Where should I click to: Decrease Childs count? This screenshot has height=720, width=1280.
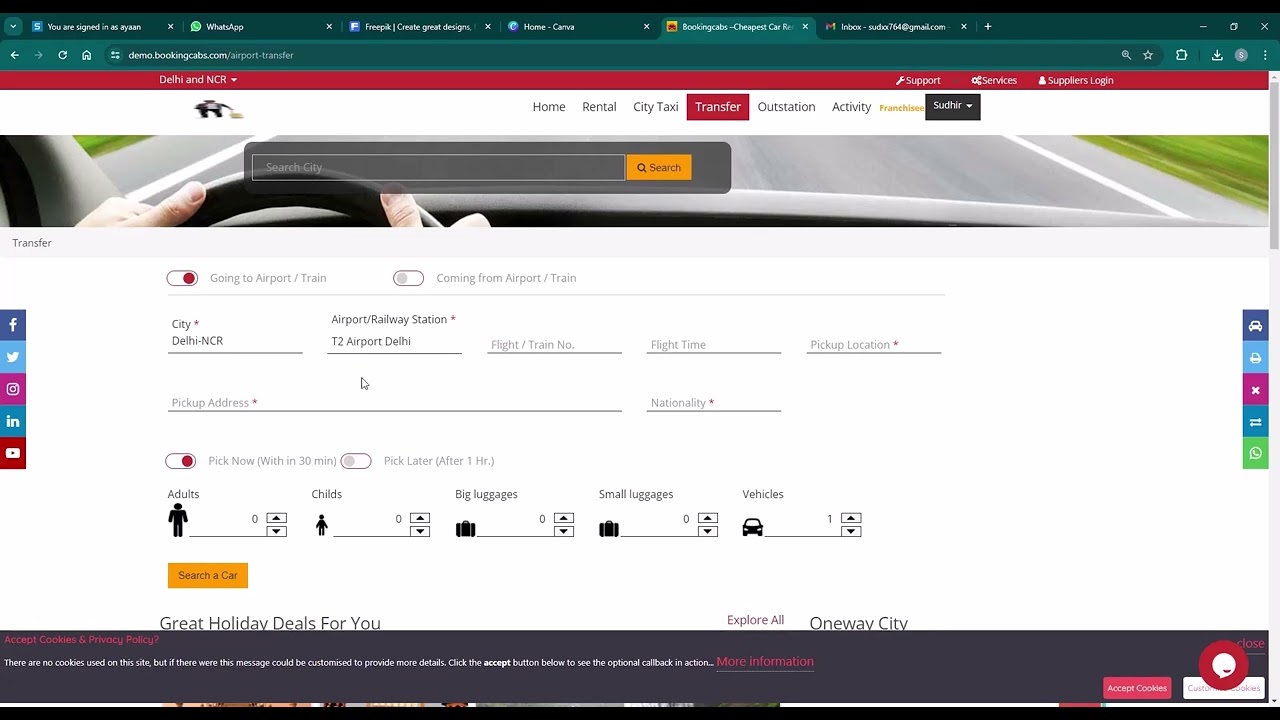click(x=420, y=531)
